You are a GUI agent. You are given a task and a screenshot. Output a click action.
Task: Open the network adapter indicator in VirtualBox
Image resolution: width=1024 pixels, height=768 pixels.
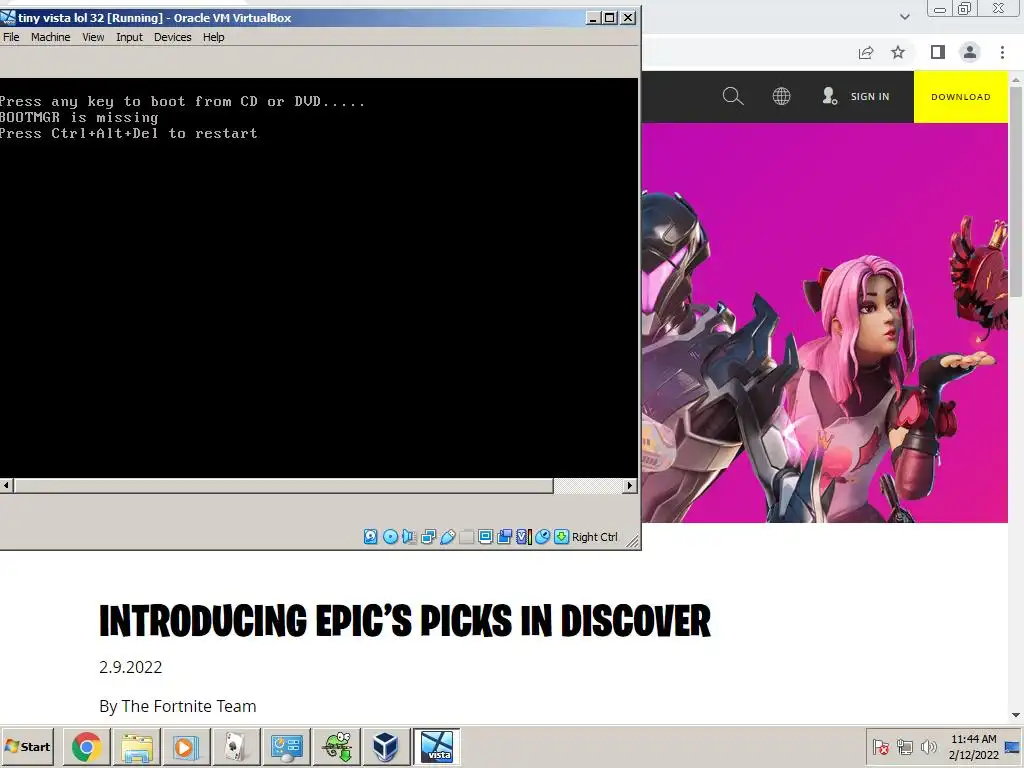click(x=428, y=537)
